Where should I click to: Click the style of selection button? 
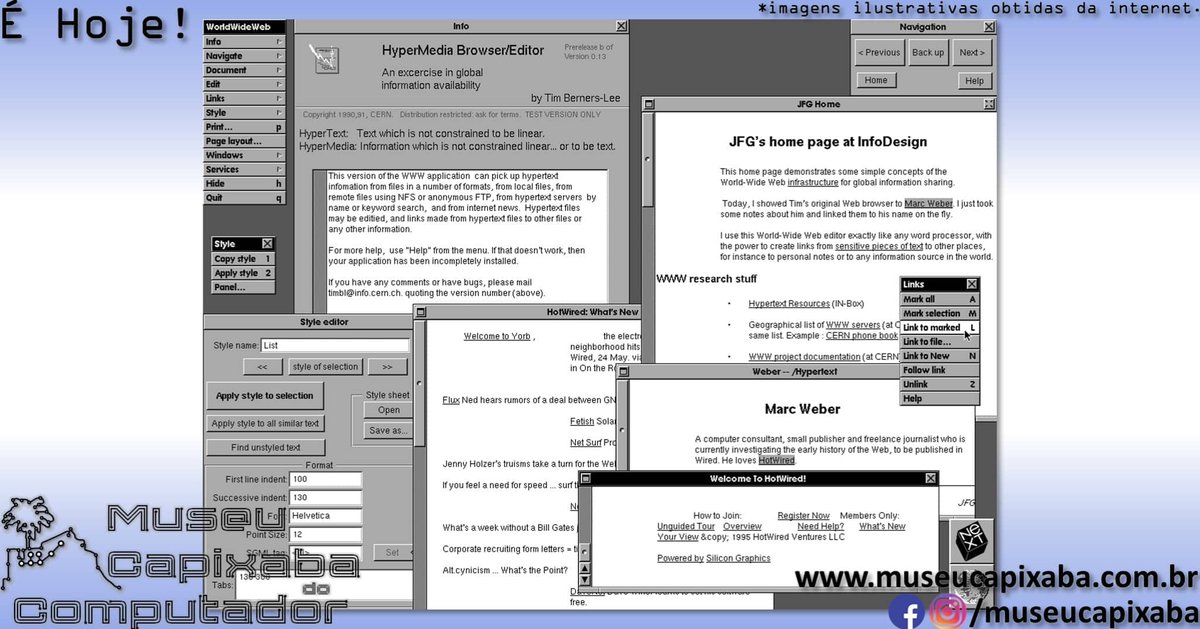(325, 367)
